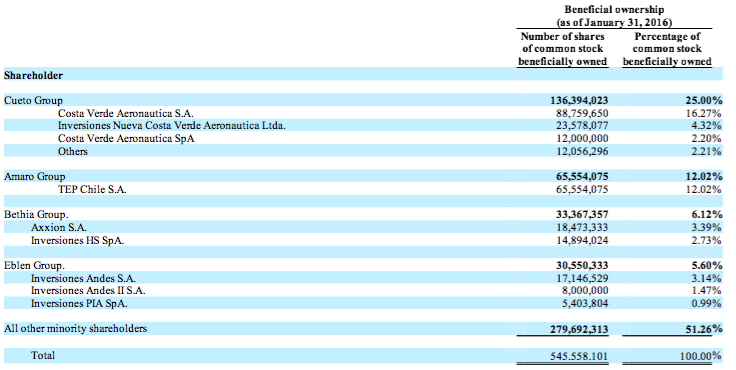This screenshot has width=736, height=370.
Task: Select the Eblen Group heading
Action: (34, 265)
